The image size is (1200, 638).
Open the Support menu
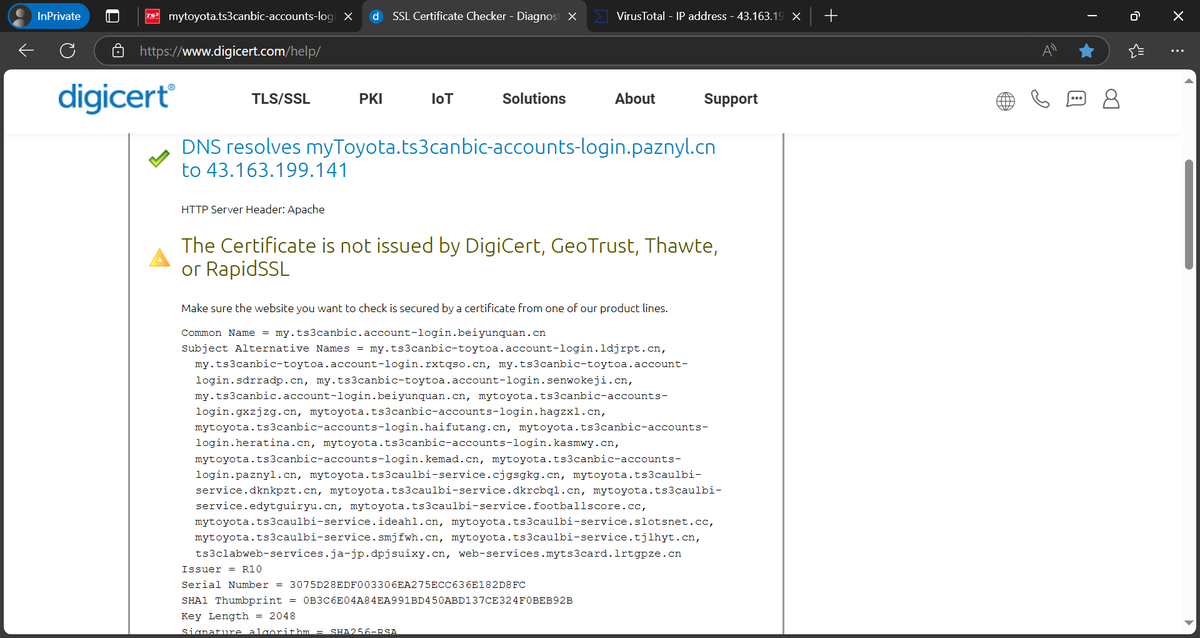pyautogui.click(x=731, y=99)
